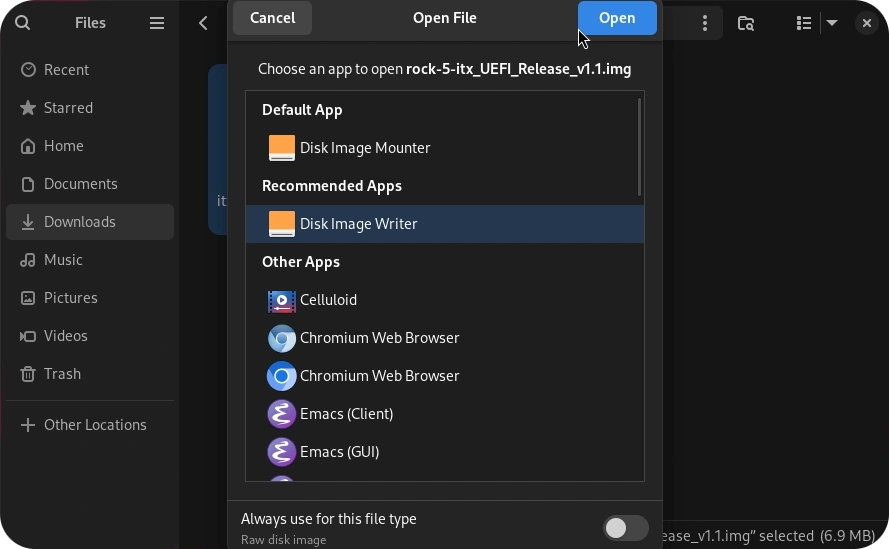Open Pictures in the sidebar
The width and height of the screenshot is (889, 549).
point(90,298)
